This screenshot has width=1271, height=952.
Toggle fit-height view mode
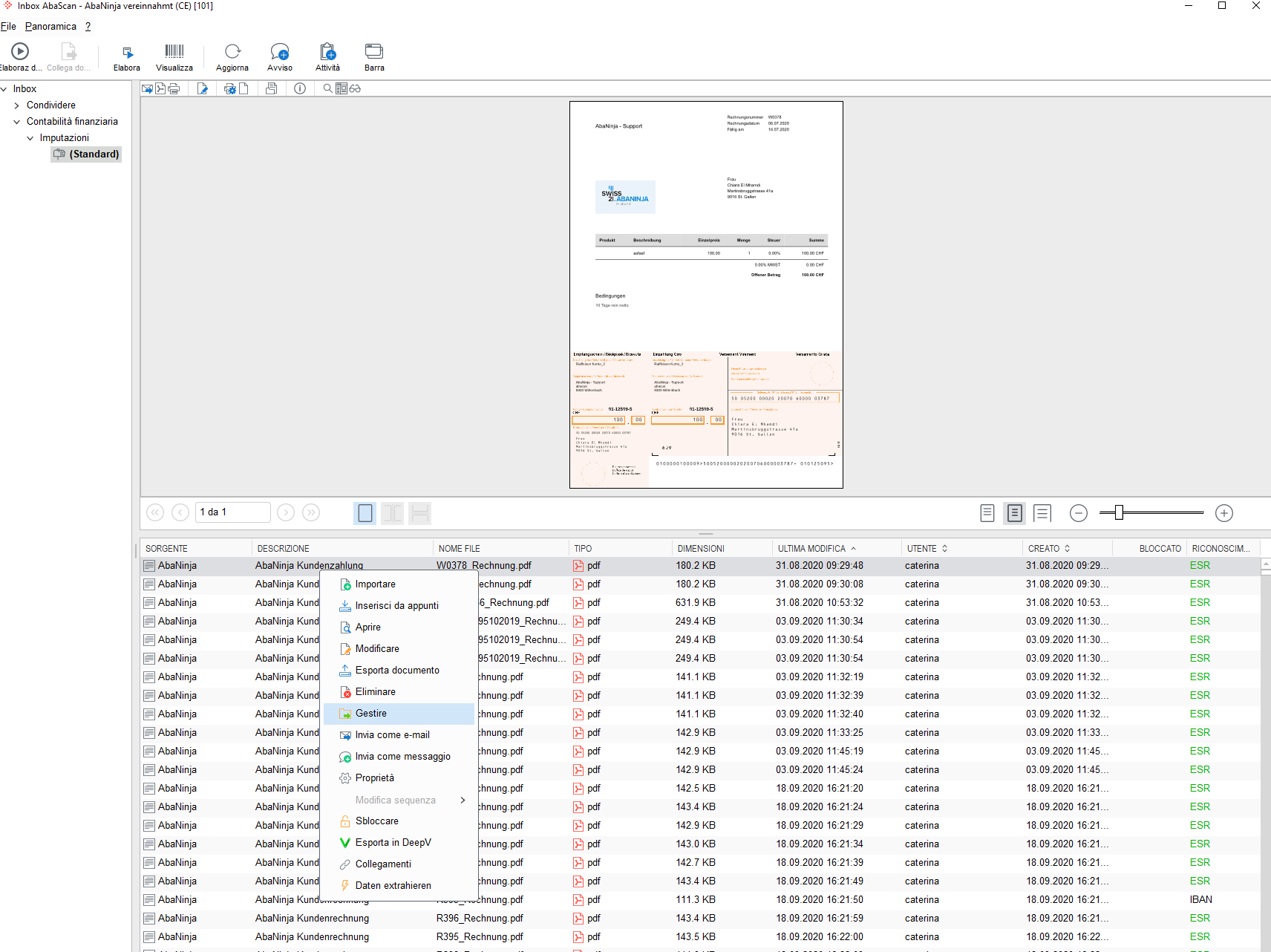(x=420, y=513)
